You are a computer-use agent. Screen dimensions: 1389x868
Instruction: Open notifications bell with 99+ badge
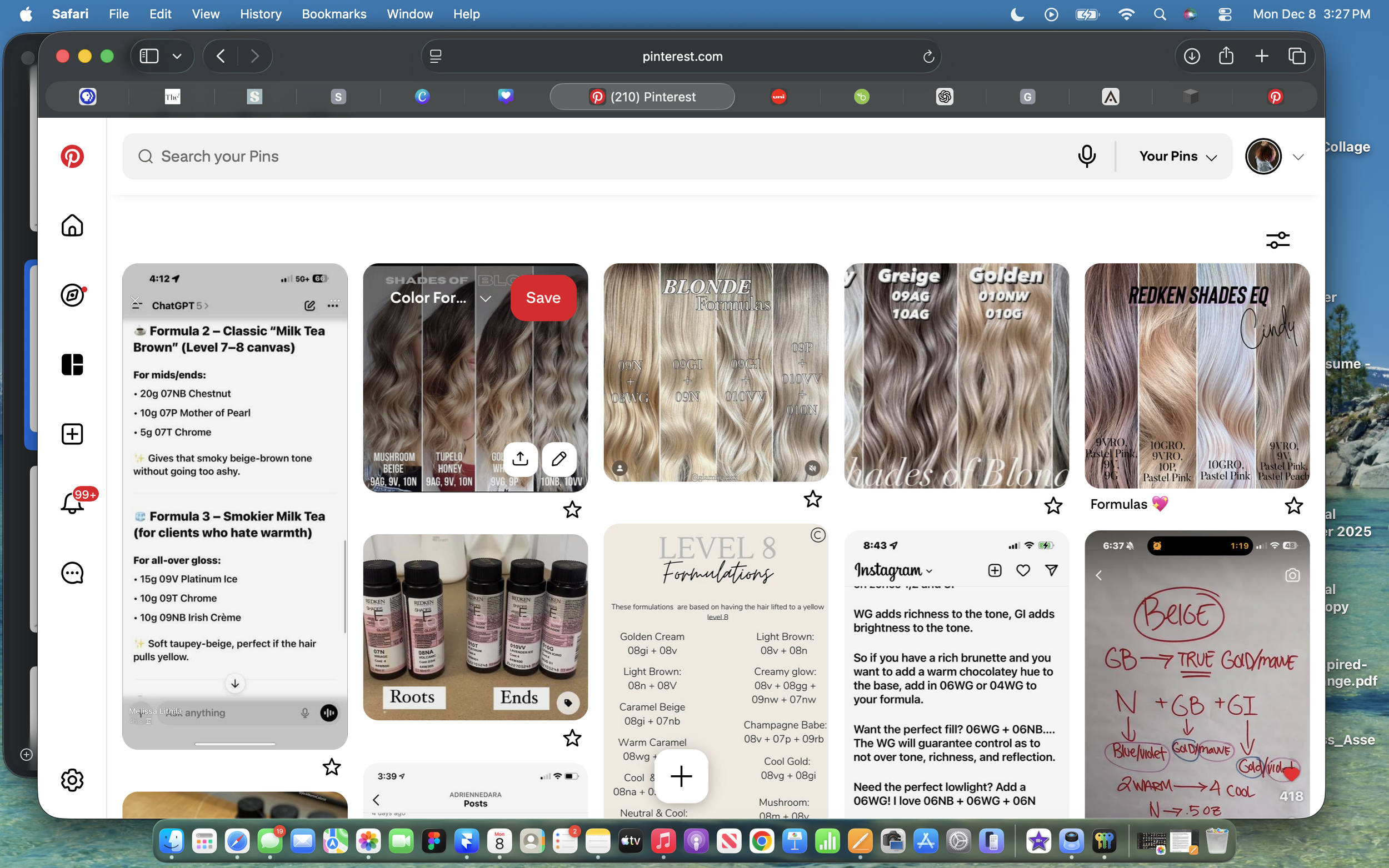tap(73, 503)
